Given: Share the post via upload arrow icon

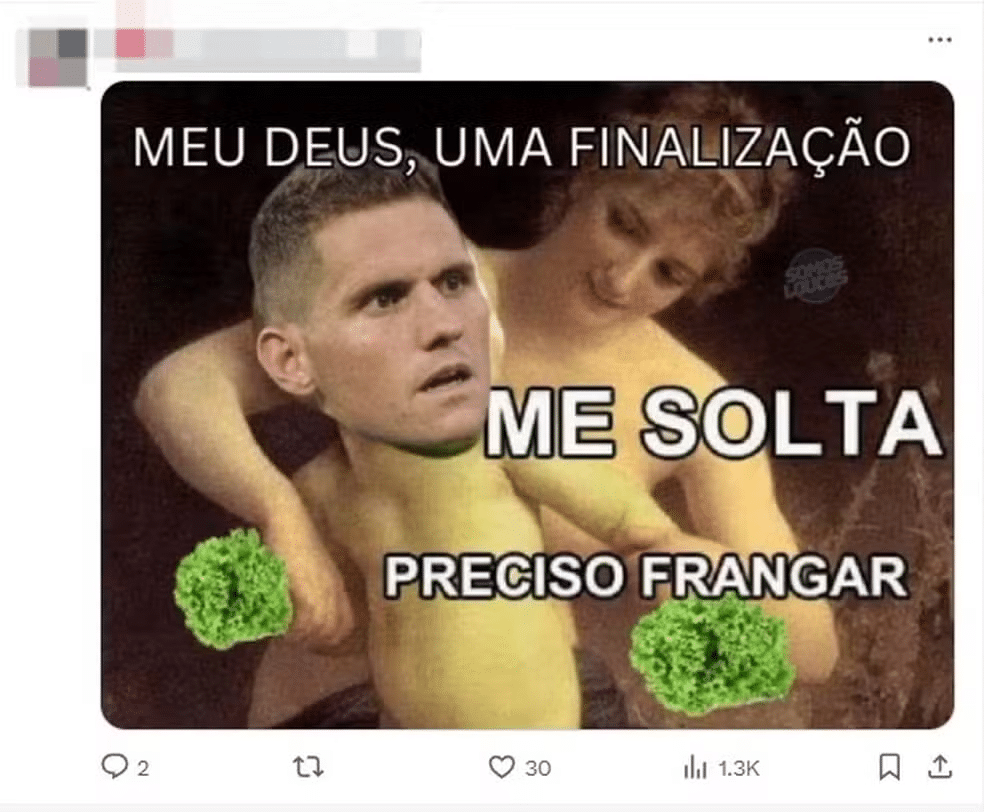Looking at the screenshot, I should pos(940,766).
